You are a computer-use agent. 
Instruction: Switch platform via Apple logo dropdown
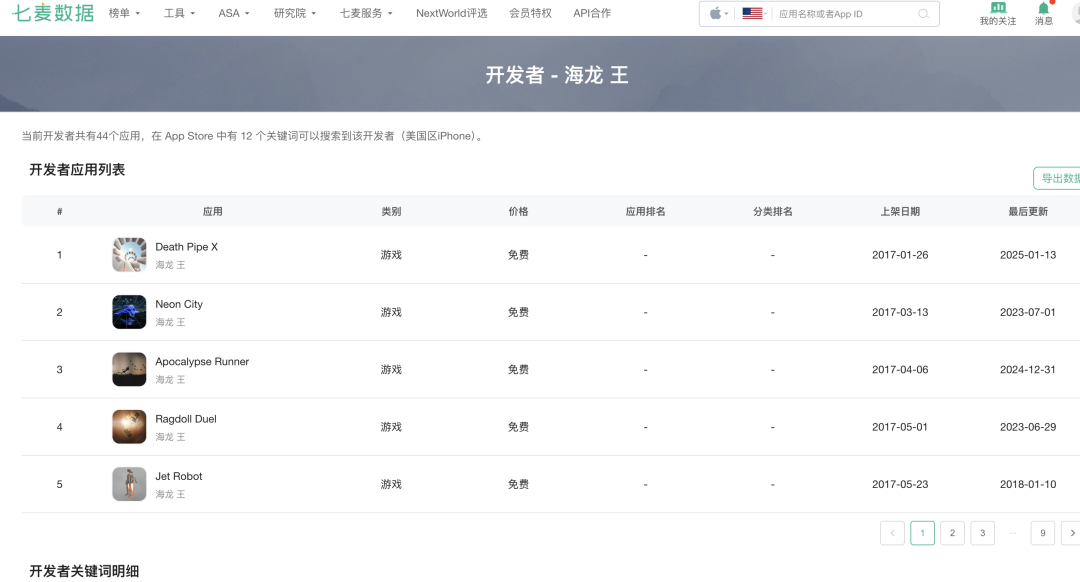[x=718, y=14]
